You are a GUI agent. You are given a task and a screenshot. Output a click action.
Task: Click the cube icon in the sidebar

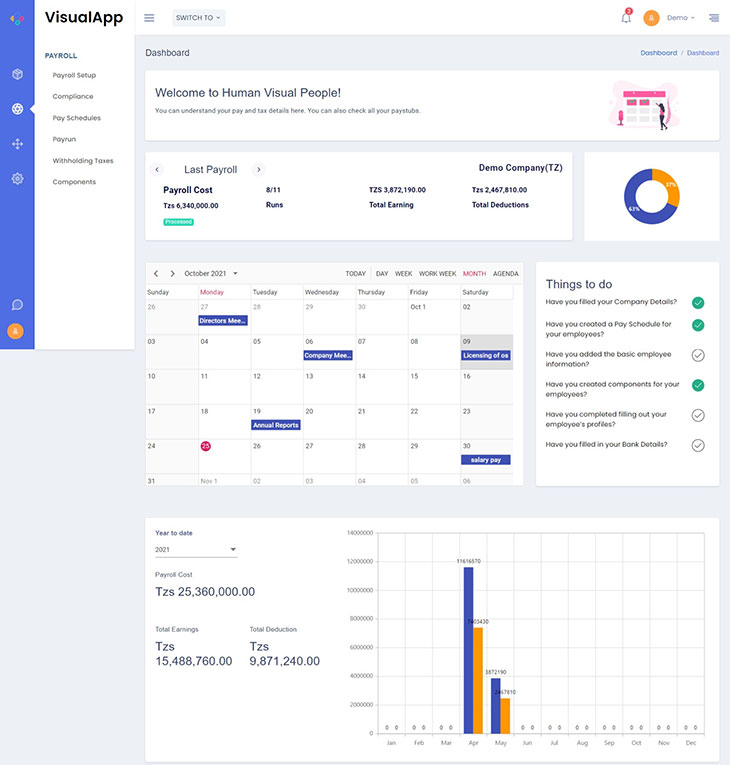pos(17,74)
